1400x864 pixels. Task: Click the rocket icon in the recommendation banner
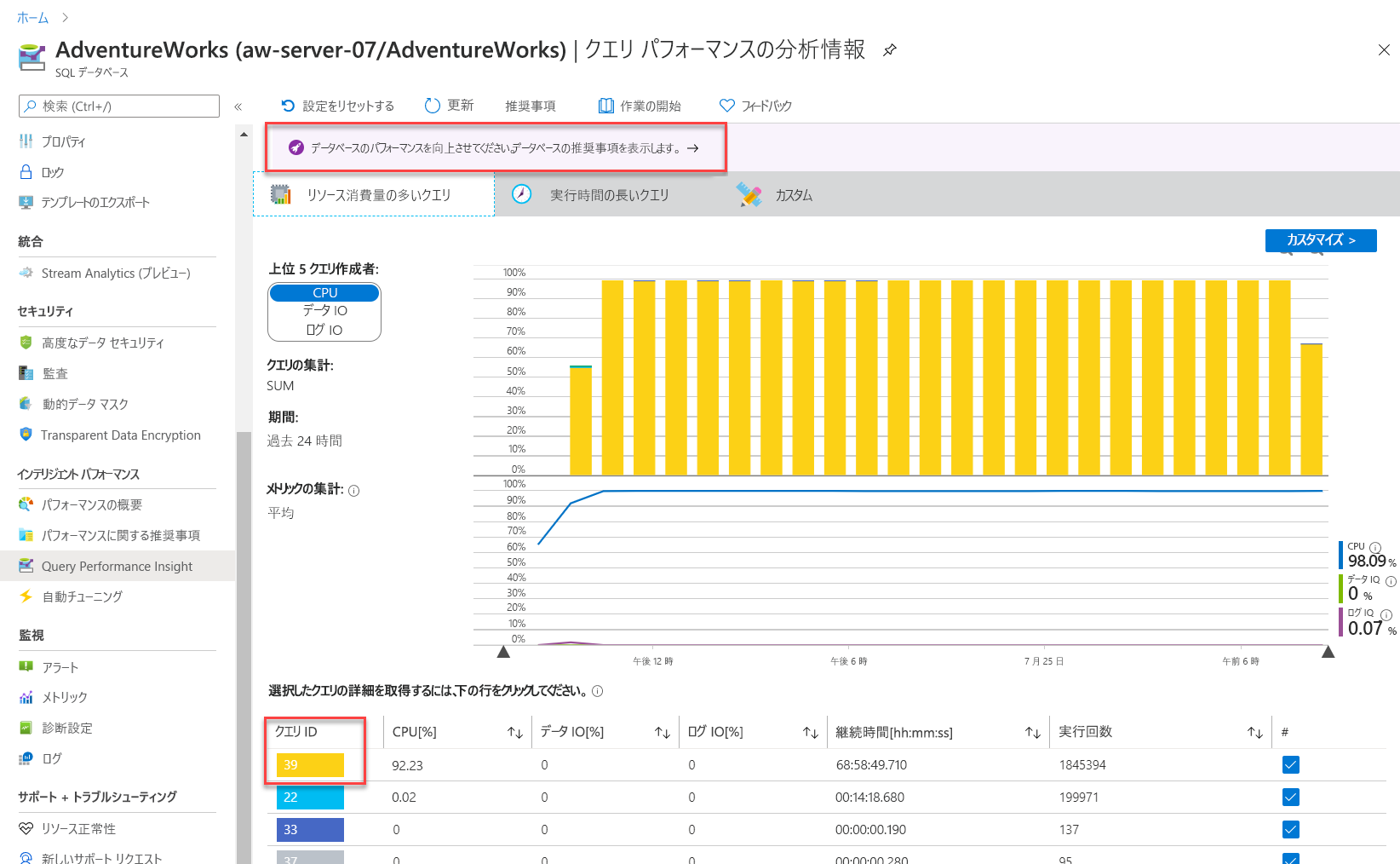[x=295, y=147]
